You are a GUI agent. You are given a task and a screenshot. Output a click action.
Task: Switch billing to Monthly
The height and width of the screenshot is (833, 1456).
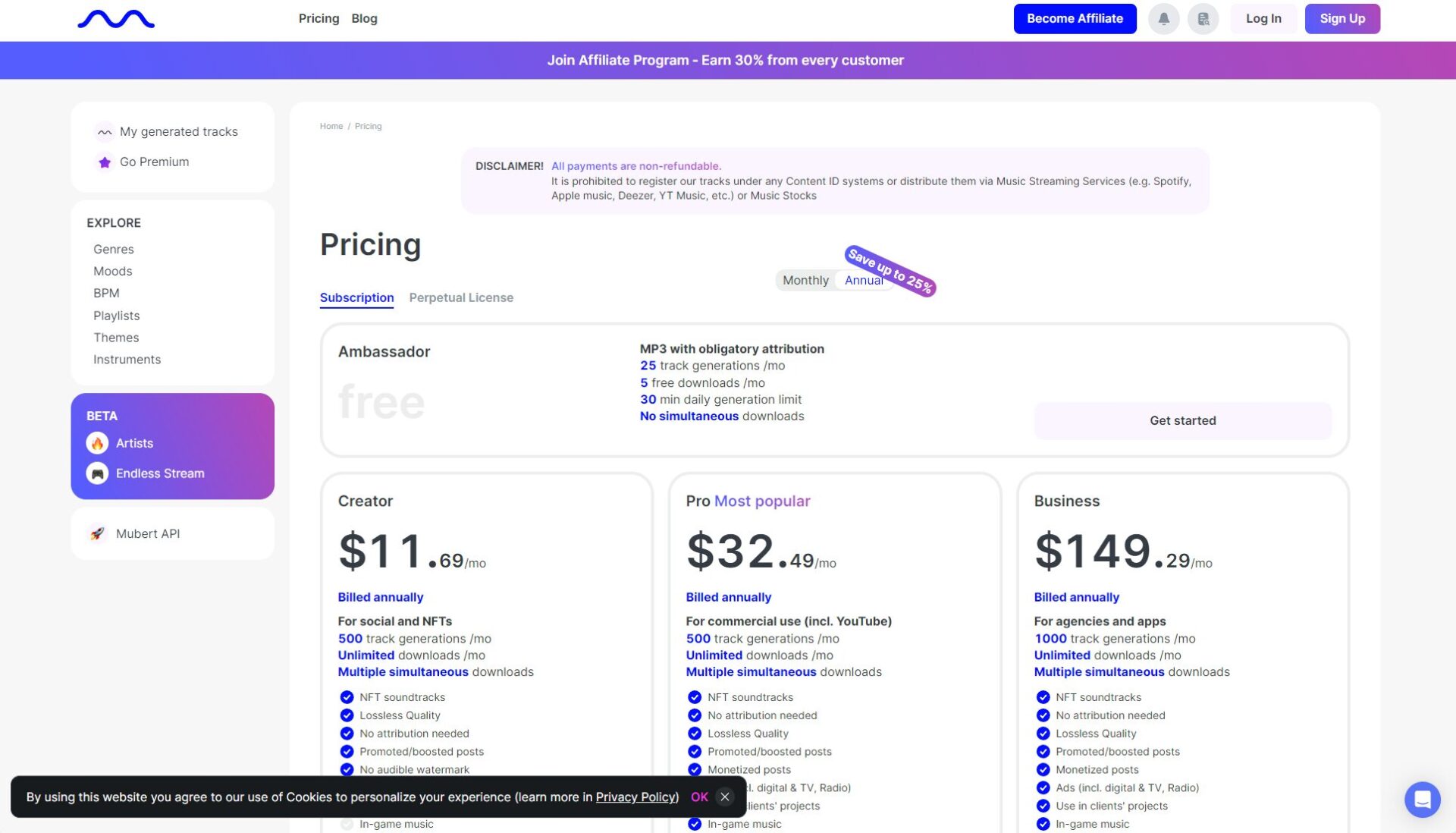(x=805, y=280)
